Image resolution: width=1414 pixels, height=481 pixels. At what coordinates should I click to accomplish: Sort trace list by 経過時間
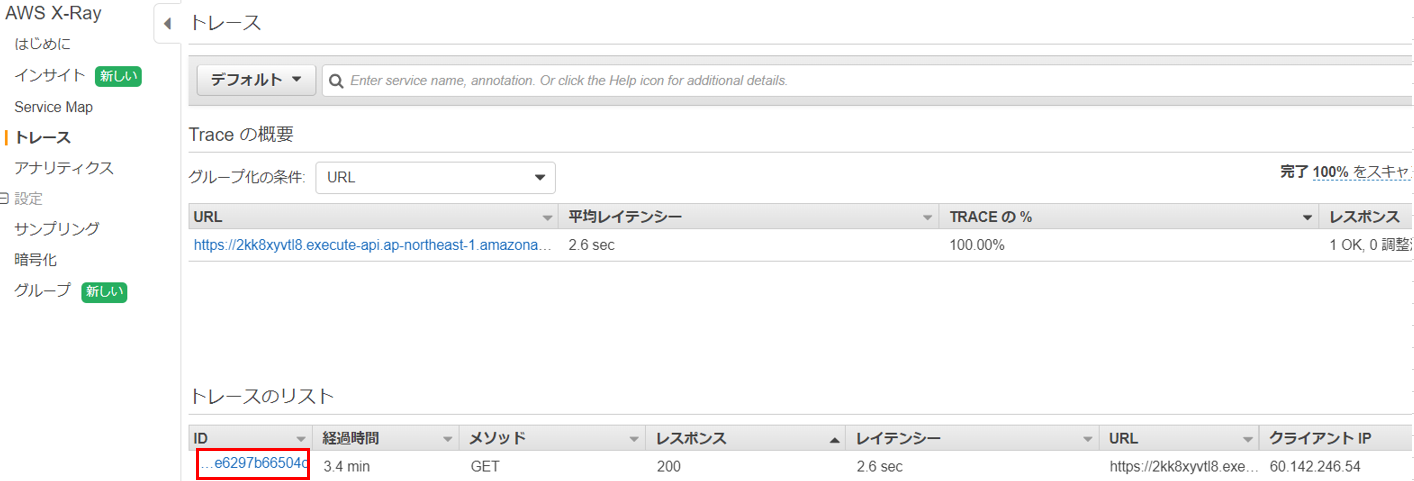click(x=386, y=438)
